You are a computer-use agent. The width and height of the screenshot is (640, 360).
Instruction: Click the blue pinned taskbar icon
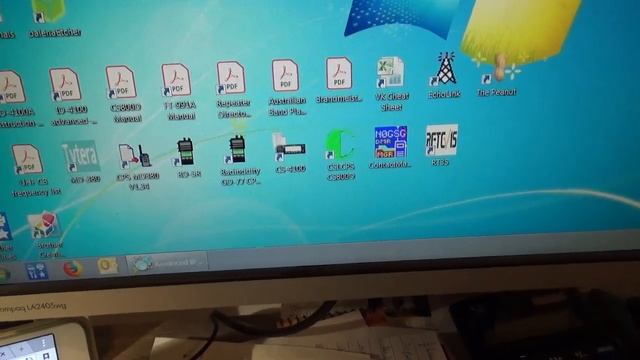[37, 271]
